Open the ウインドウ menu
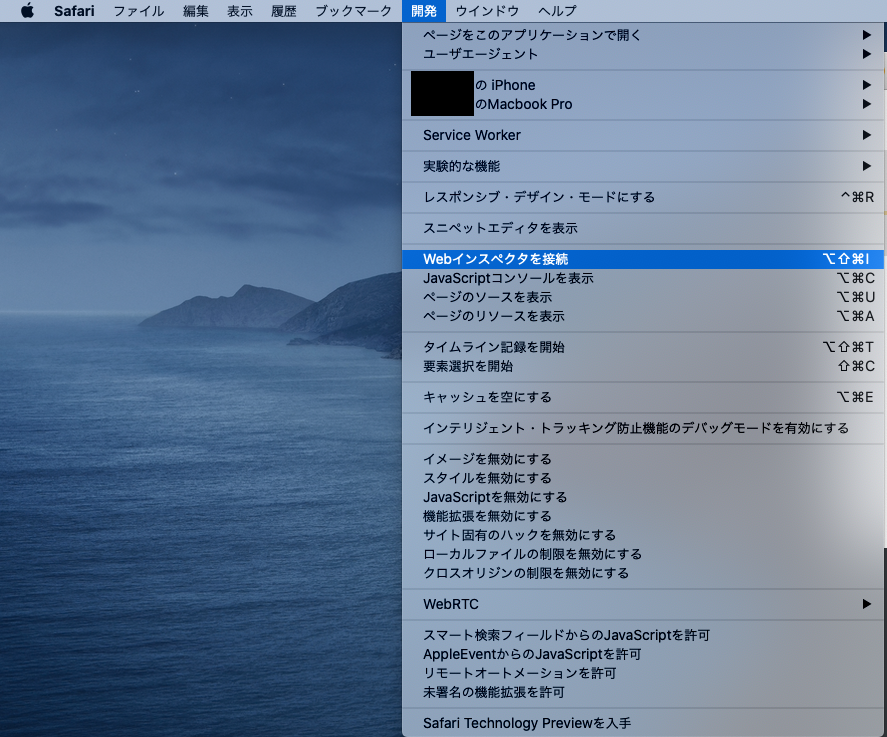887x737 pixels. click(487, 11)
